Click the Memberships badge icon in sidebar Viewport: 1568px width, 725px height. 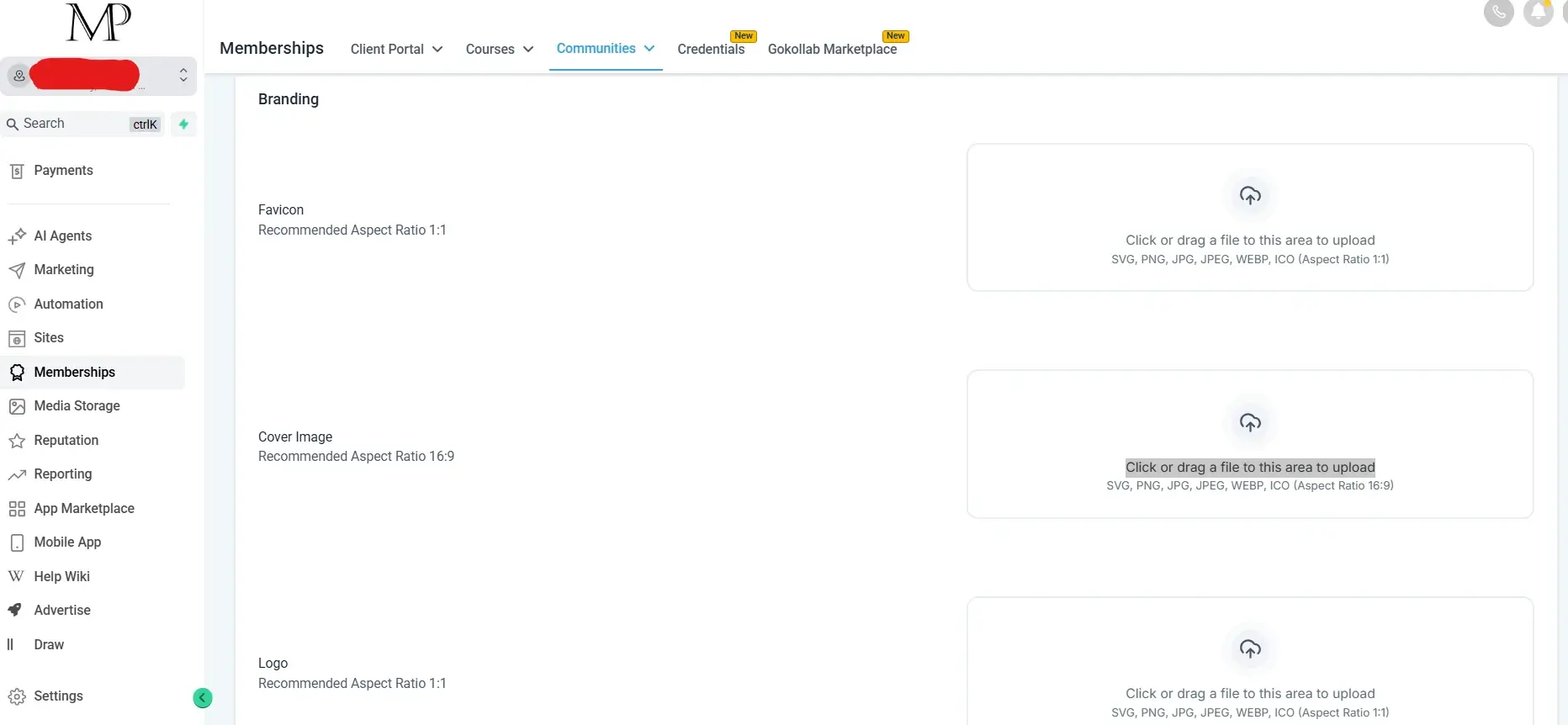17,373
